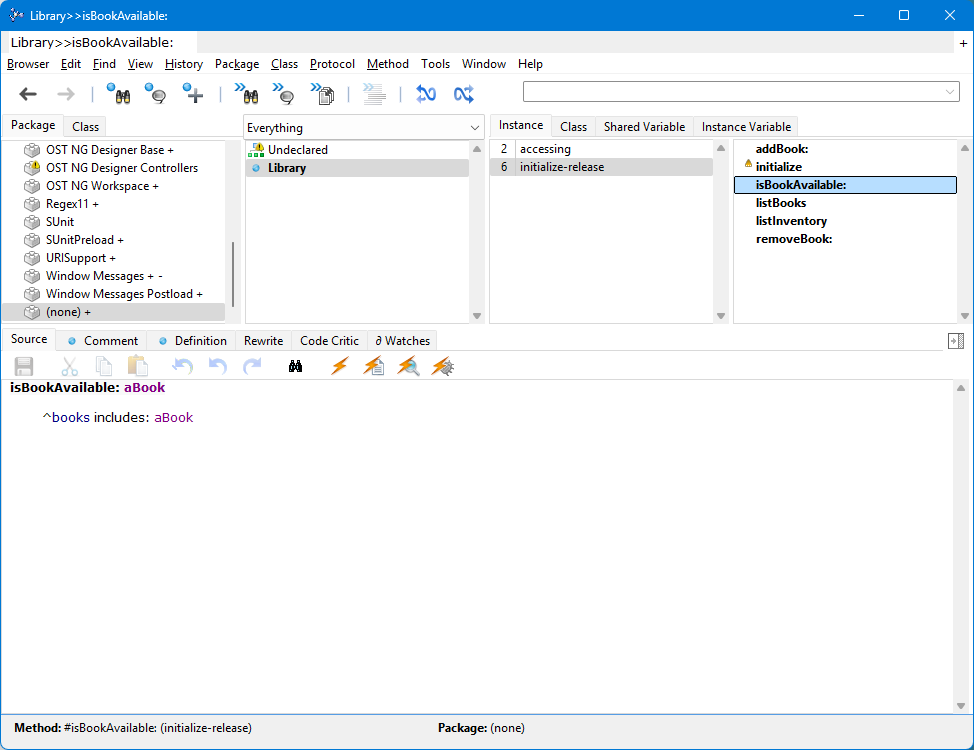Click the plain lightning bolt icon
The width and height of the screenshot is (974, 750).
point(339,367)
